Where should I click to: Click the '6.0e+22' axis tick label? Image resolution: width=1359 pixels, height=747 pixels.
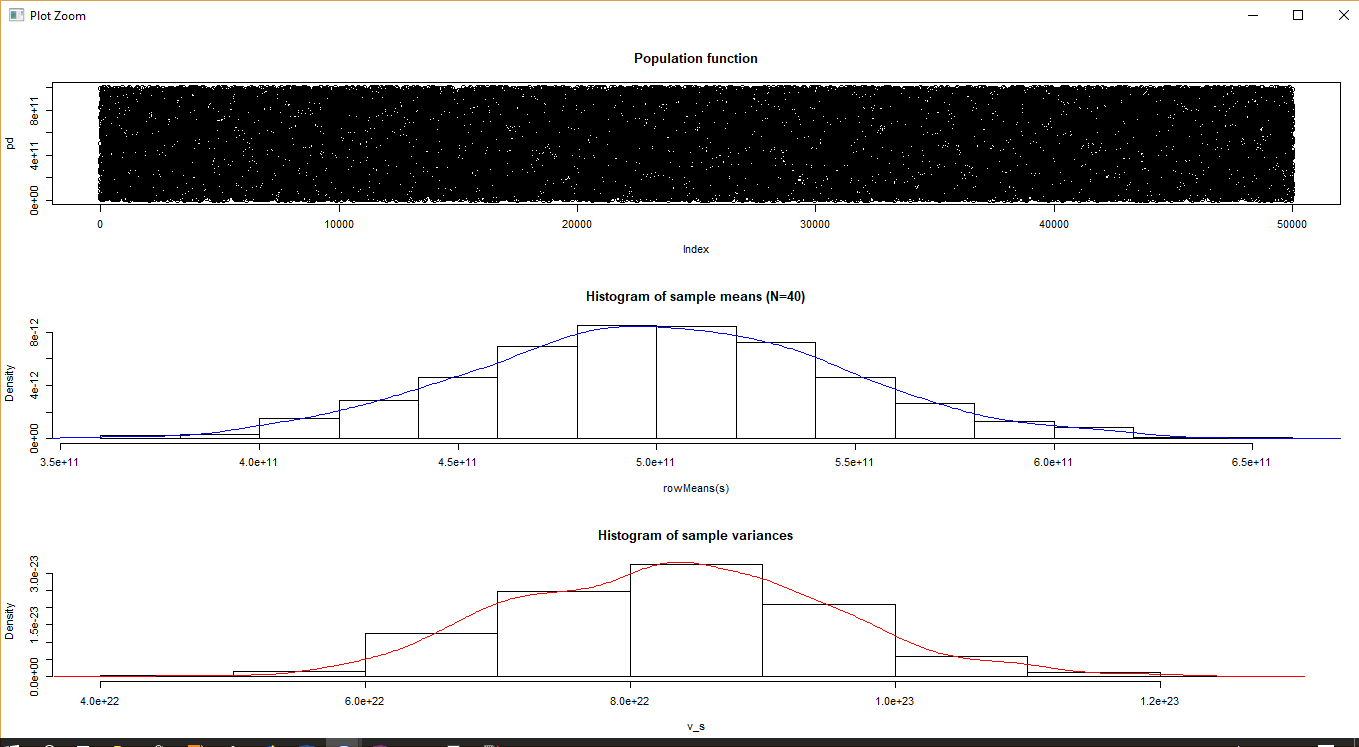click(365, 702)
